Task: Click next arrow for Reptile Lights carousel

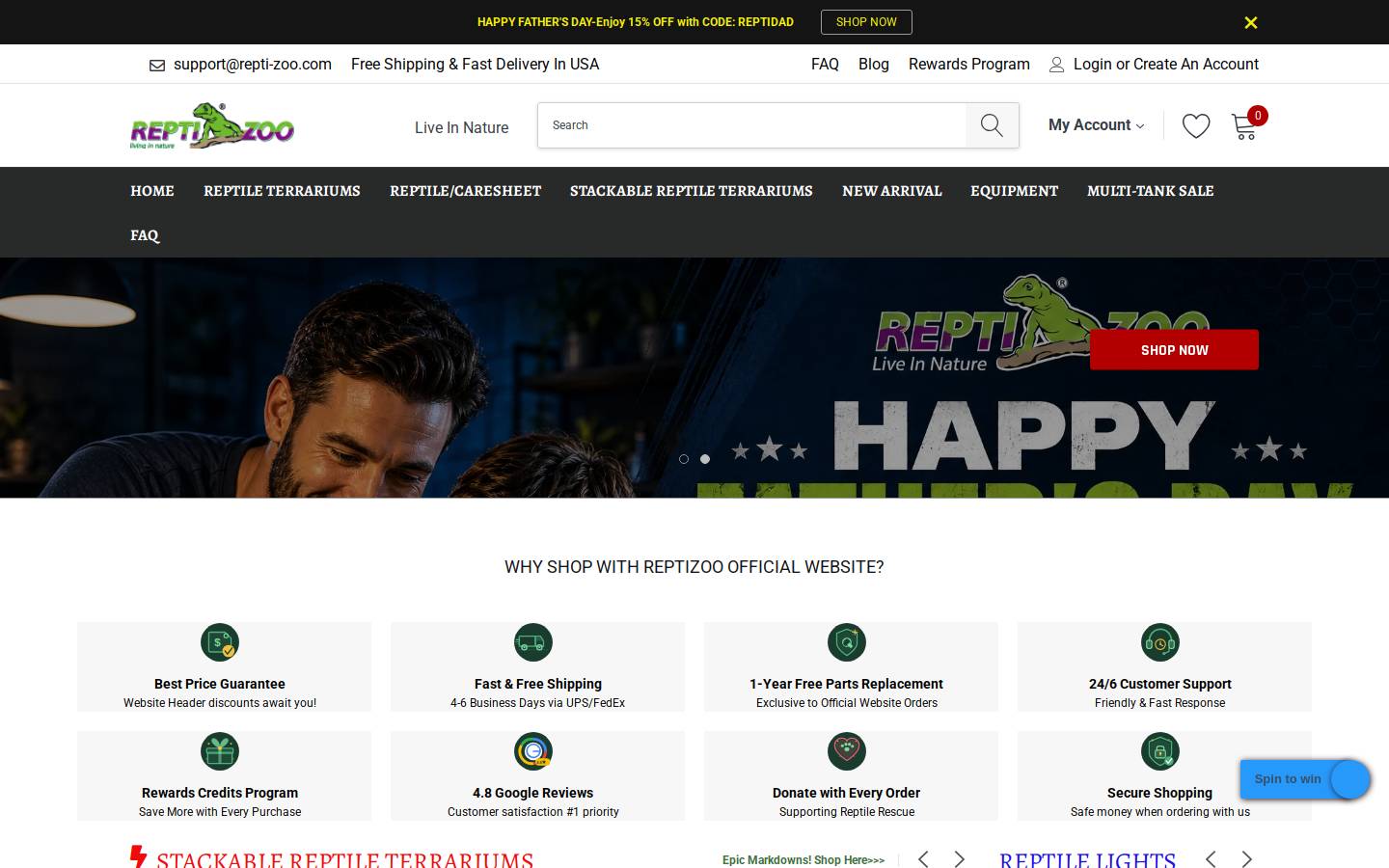Action: (1246, 859)
